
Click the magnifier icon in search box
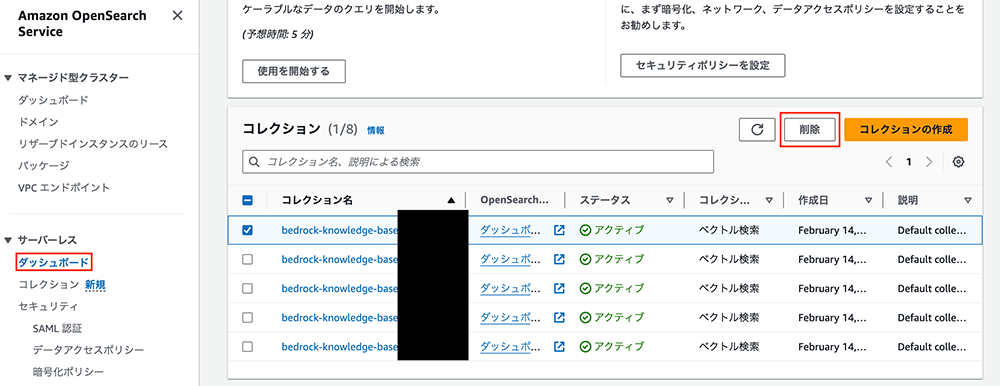(x=254, y=162)
